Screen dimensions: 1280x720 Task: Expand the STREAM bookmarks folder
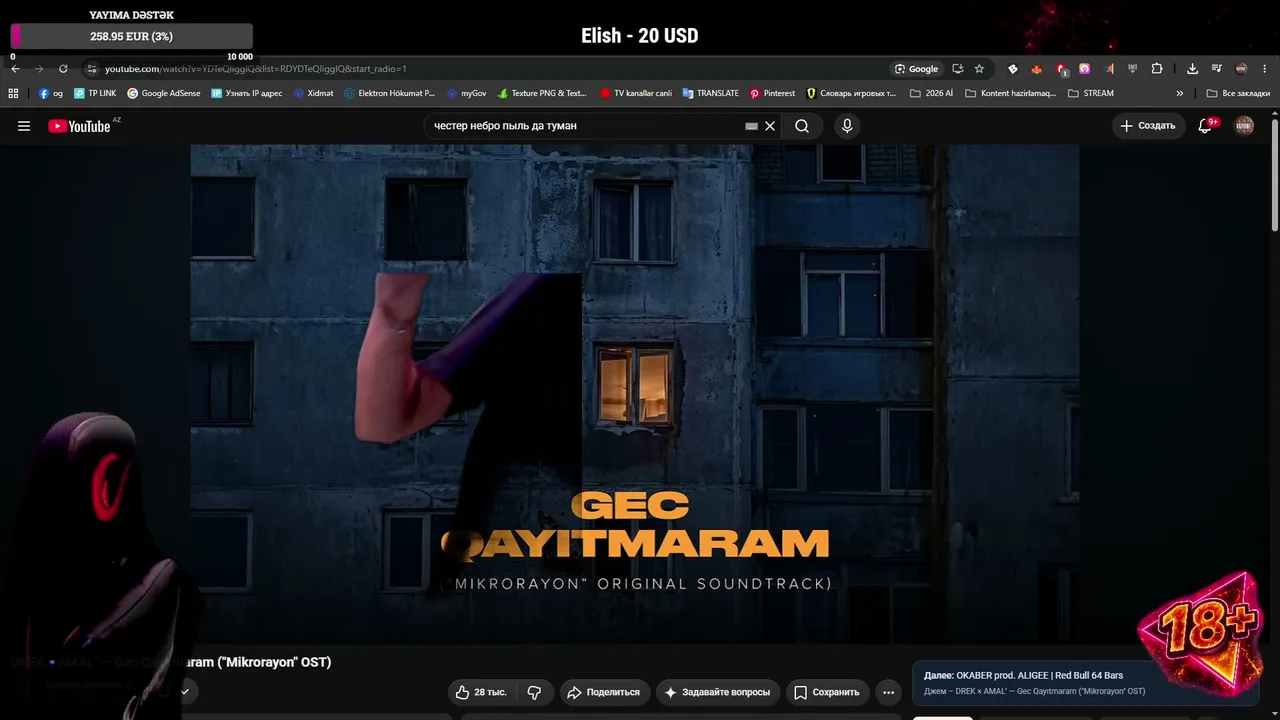1091,93
